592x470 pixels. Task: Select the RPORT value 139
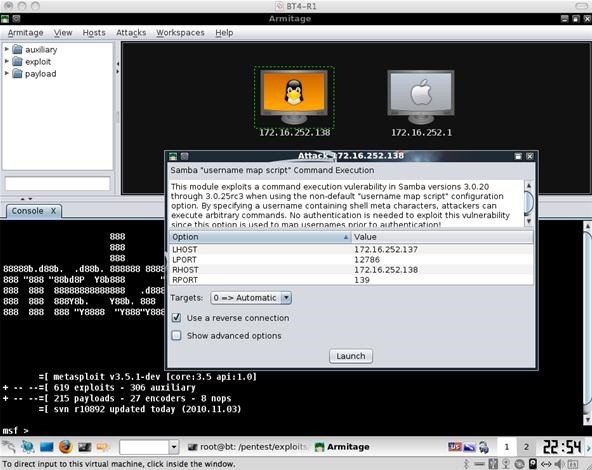coord(362,280)
